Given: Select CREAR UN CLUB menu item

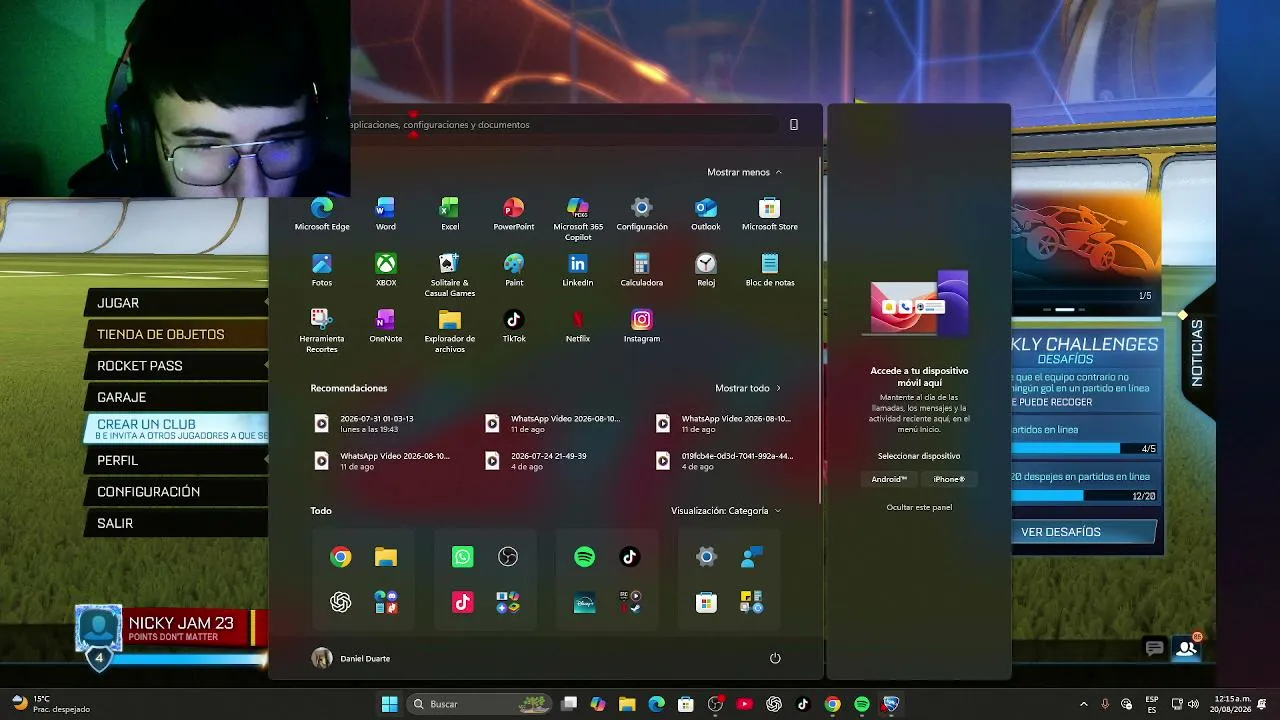Looking at the screenshot, I should pos(178,429).
